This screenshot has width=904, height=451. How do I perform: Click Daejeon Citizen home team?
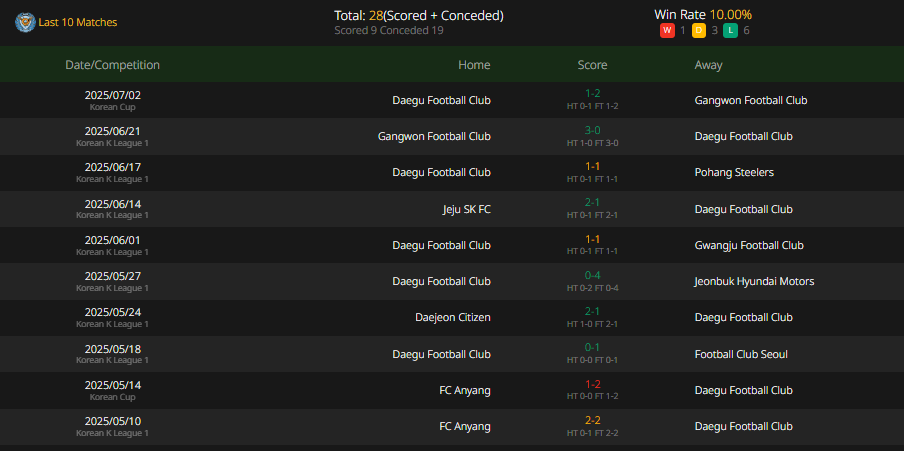(453, 317)
